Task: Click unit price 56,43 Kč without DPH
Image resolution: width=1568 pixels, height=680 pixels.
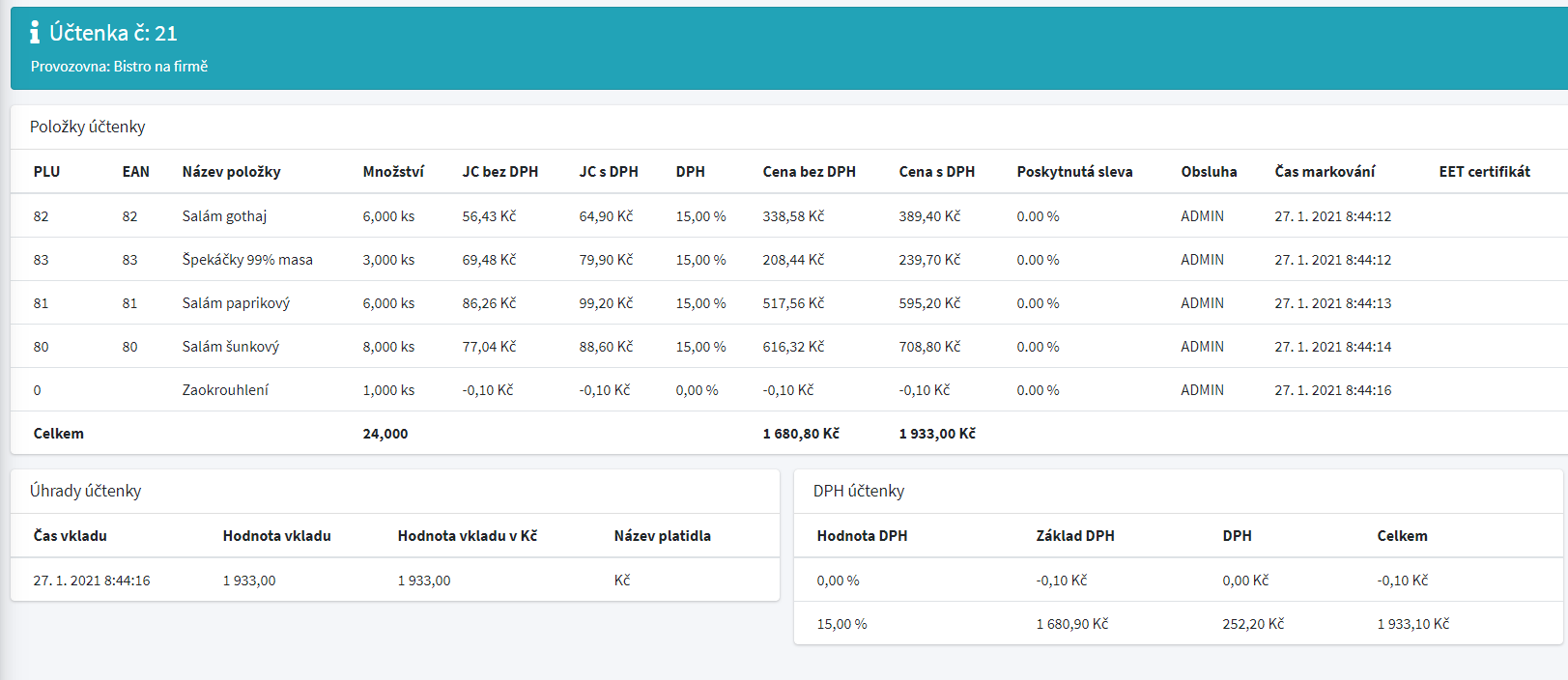Action: click(489, 216)
